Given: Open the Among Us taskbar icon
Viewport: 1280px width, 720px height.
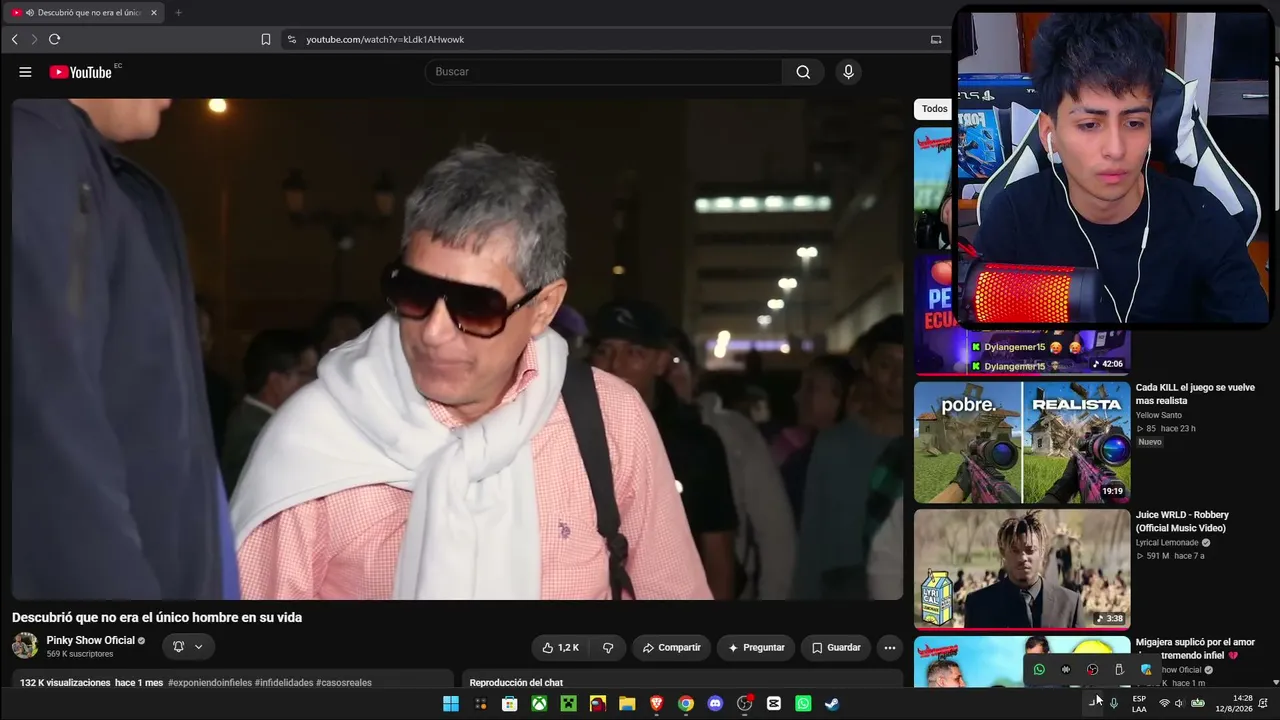Looking at the screenshot, I should click(598, 704).
